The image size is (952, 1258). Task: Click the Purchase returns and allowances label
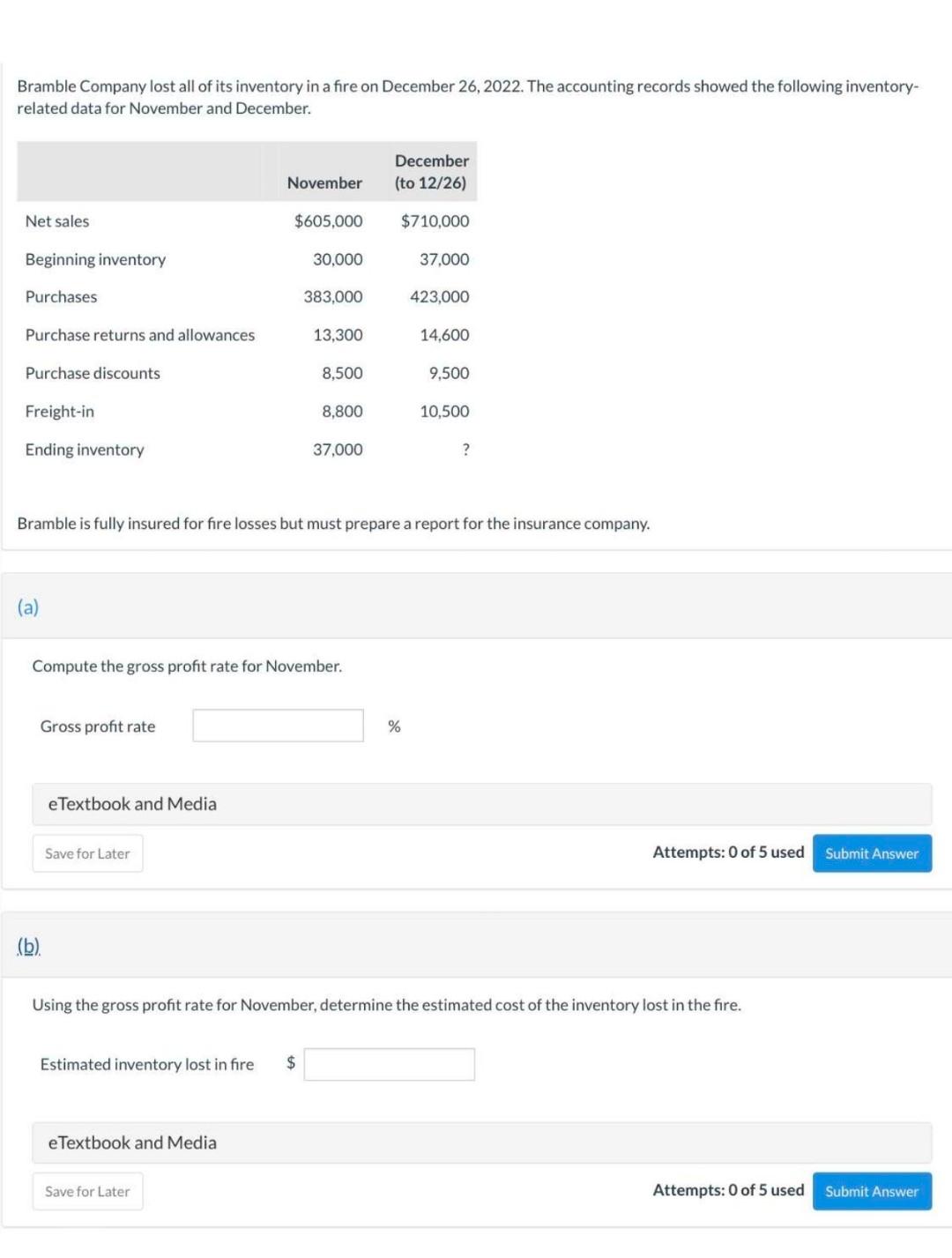(139, 335)
